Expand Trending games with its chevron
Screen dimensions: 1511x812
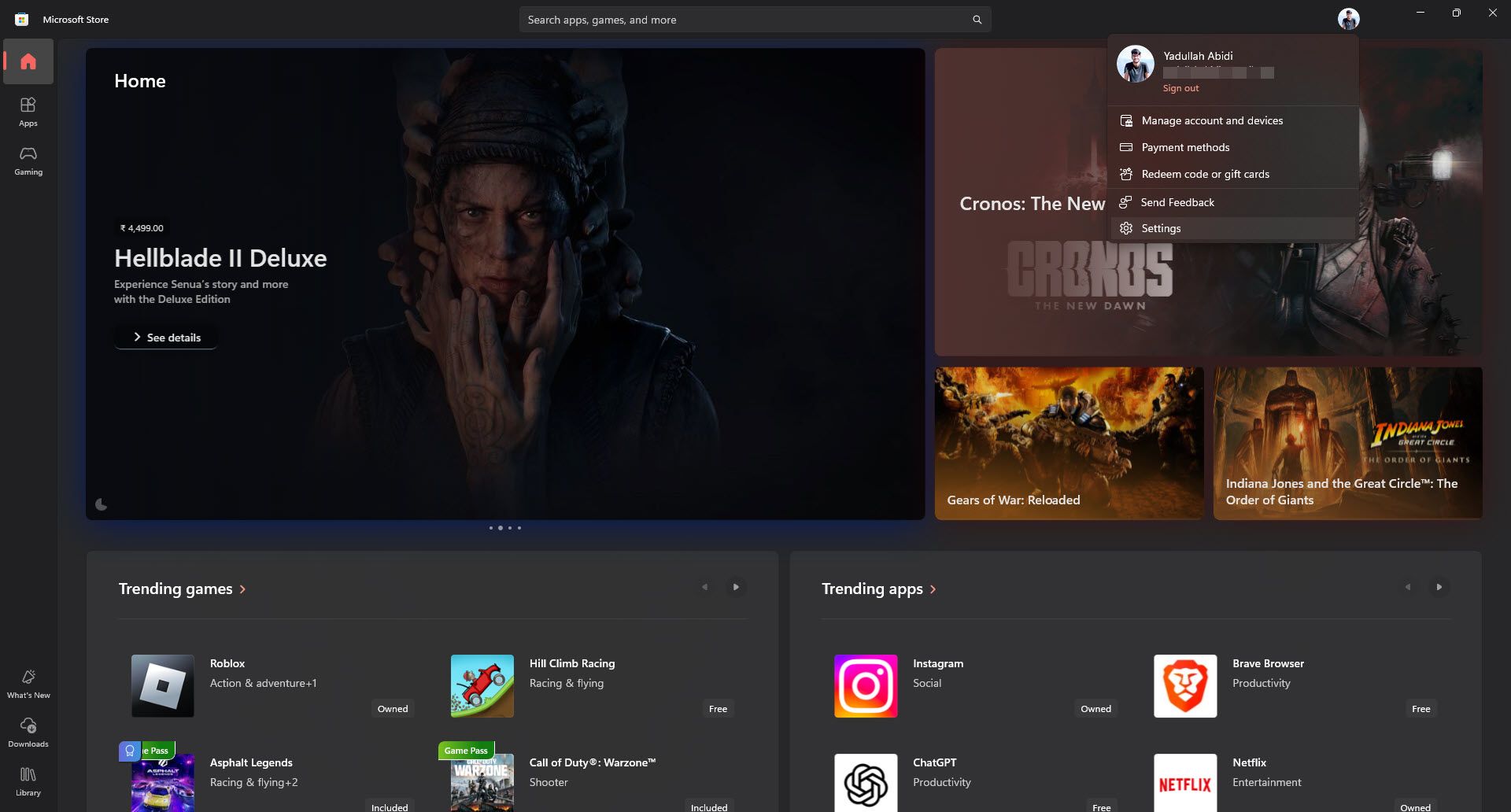coord(242,588)
